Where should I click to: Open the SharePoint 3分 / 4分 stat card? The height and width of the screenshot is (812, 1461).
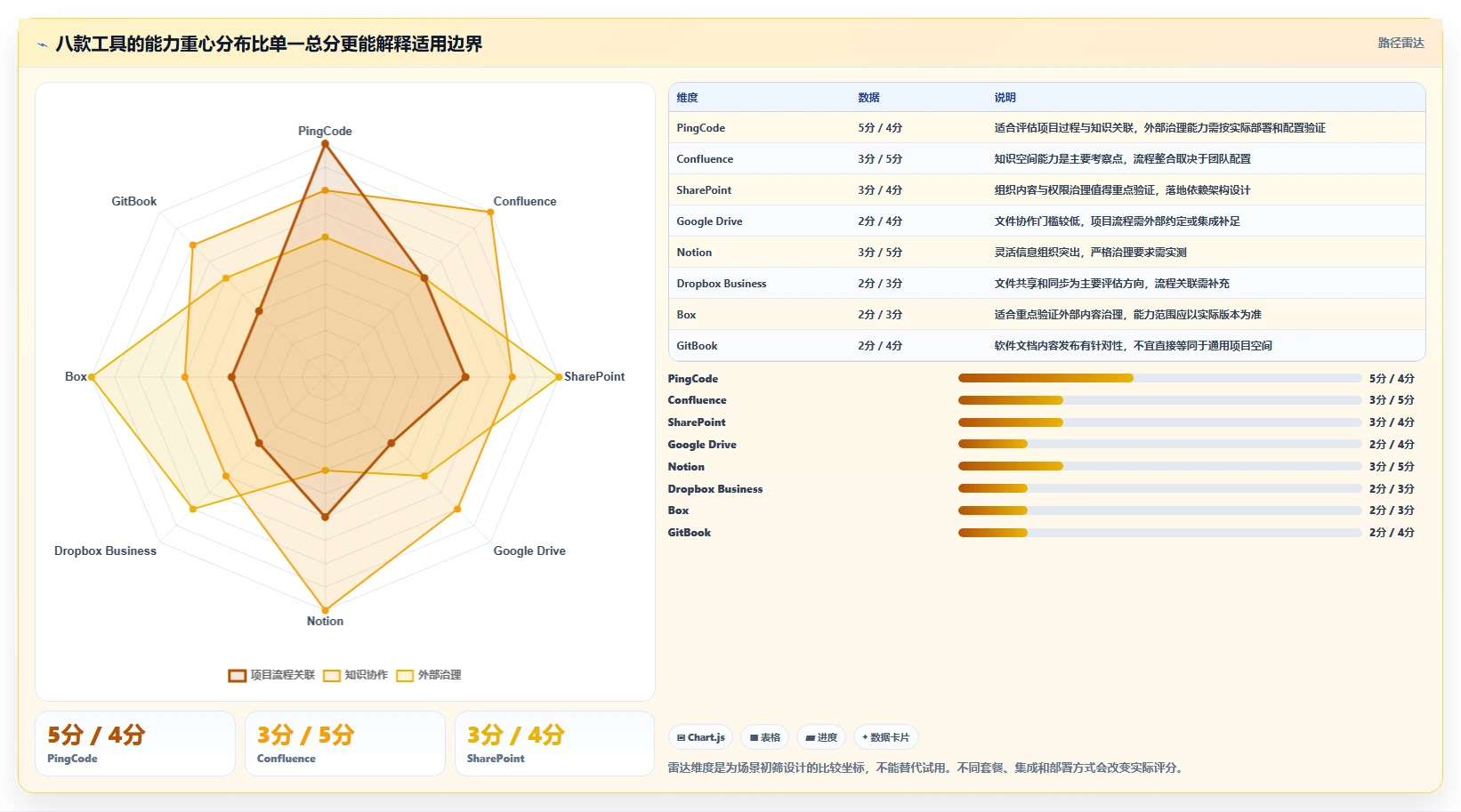[555, 744]
